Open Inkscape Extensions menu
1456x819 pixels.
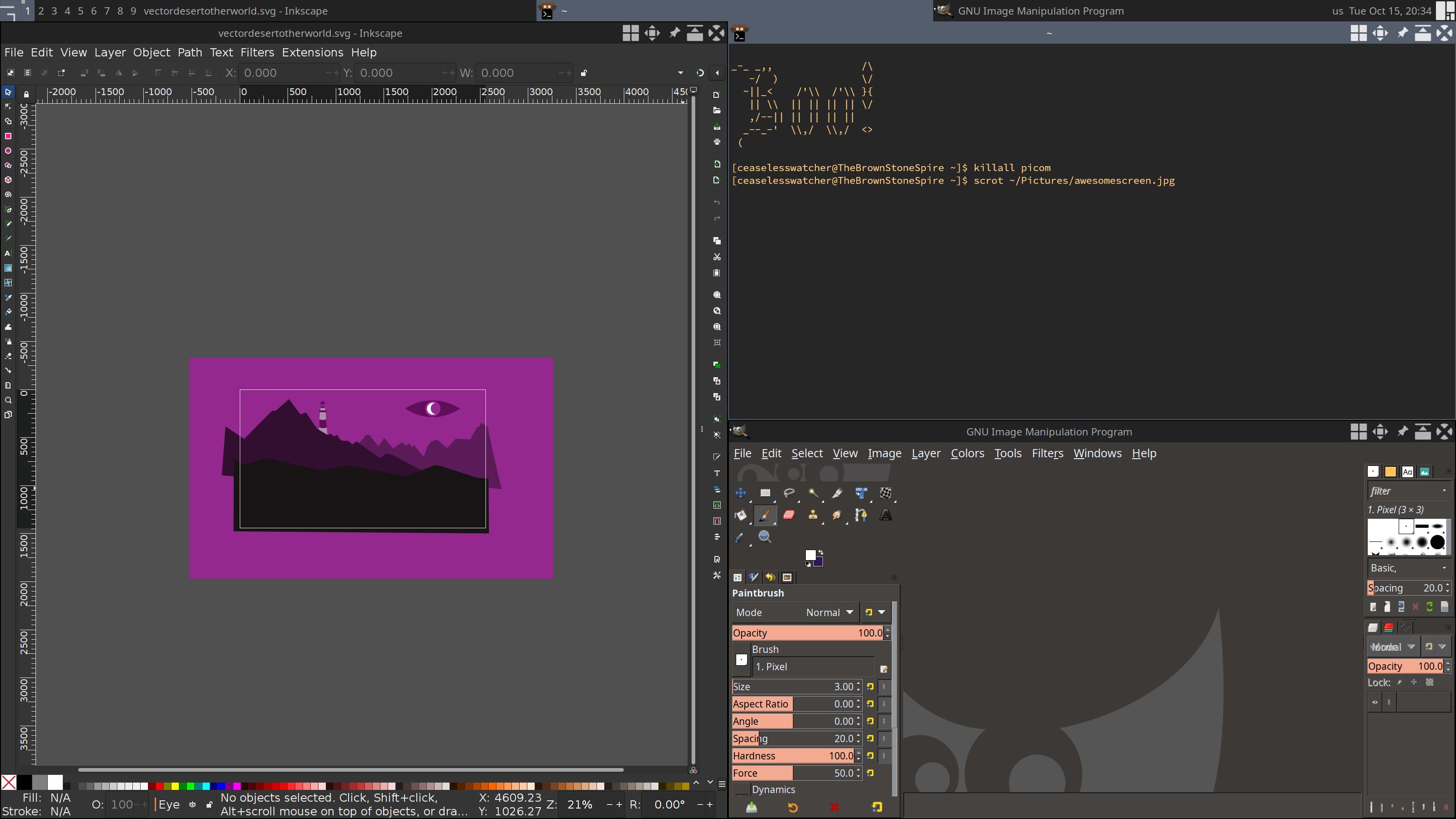pyautogui.click(x=313, y=52)
